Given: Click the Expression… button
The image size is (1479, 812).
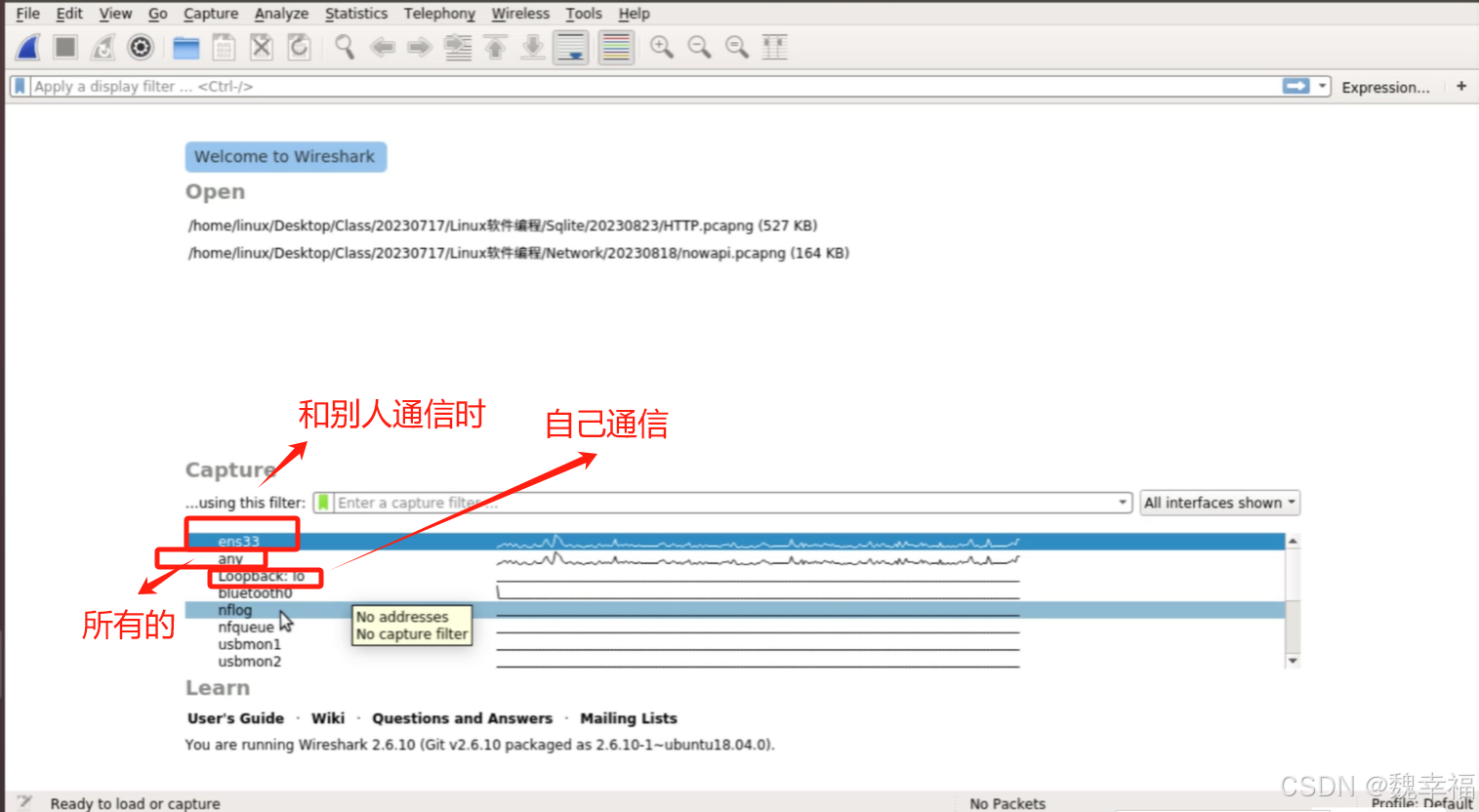Looking at the screenshot, I should pos(1385,87).
